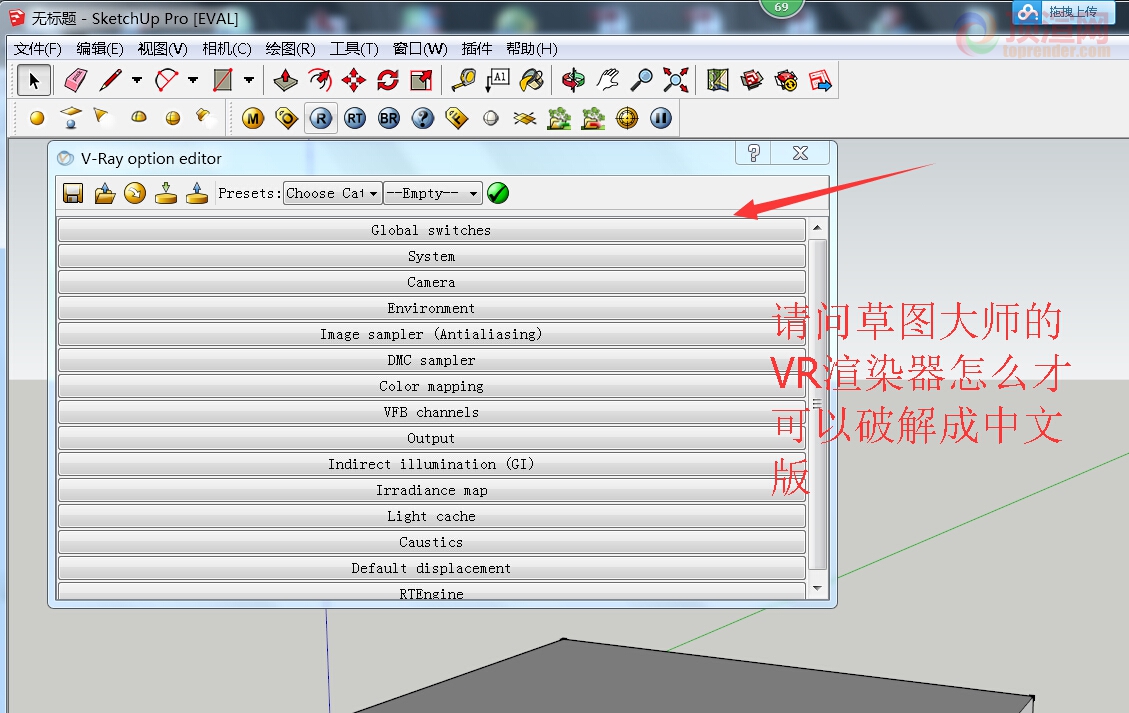Select the Eraser tool

click(76, 80)
